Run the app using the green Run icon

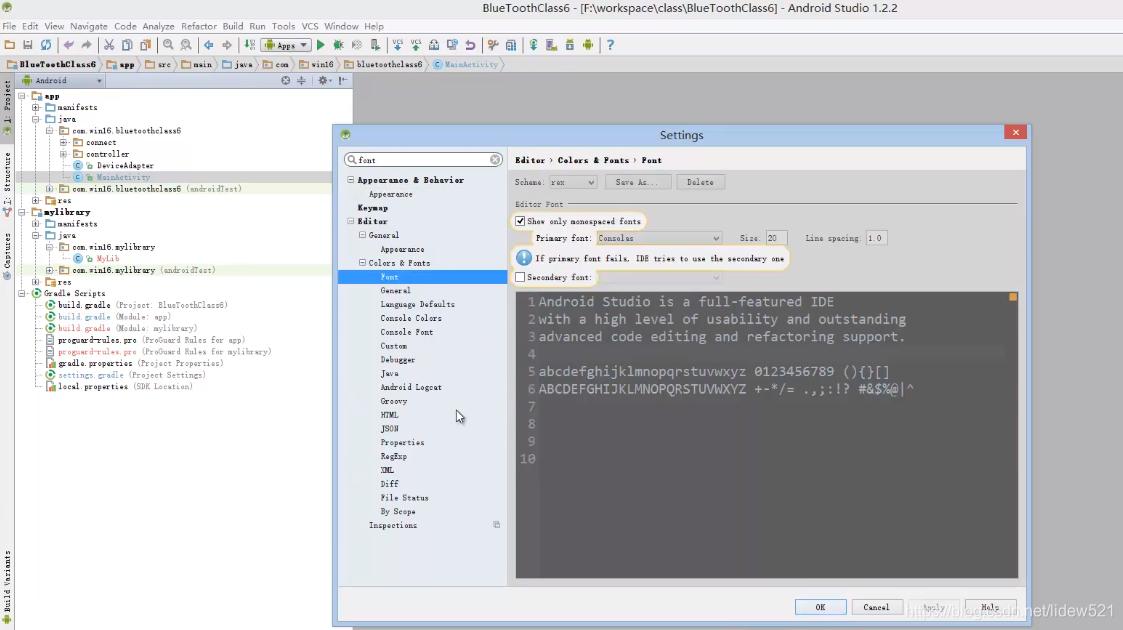(320, 45)
